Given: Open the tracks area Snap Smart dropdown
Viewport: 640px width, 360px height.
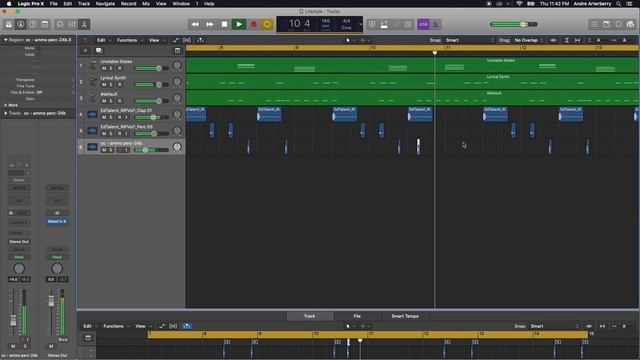Looking at the screenshot, I should (x=470, y=40).
